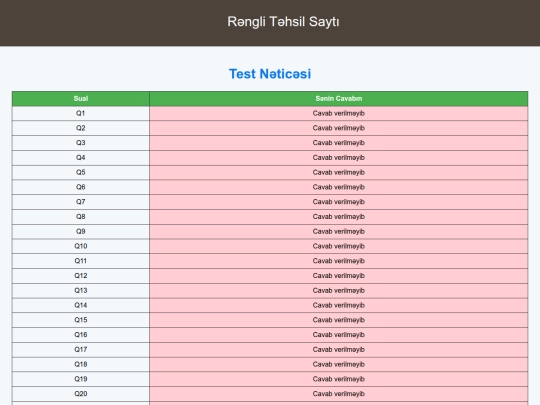Click the Sual column header
The width and height of the screenshot is (540, 405).
click(x=81, y=98)
